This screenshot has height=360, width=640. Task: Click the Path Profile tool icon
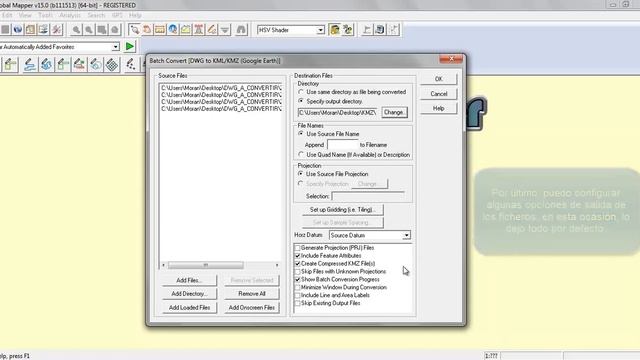click(x=186, y=29)
